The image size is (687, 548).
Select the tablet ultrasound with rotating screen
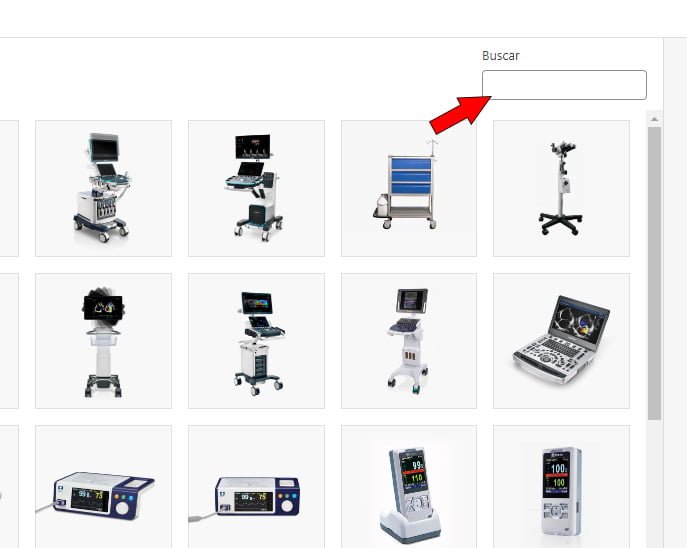click(103, 341)
